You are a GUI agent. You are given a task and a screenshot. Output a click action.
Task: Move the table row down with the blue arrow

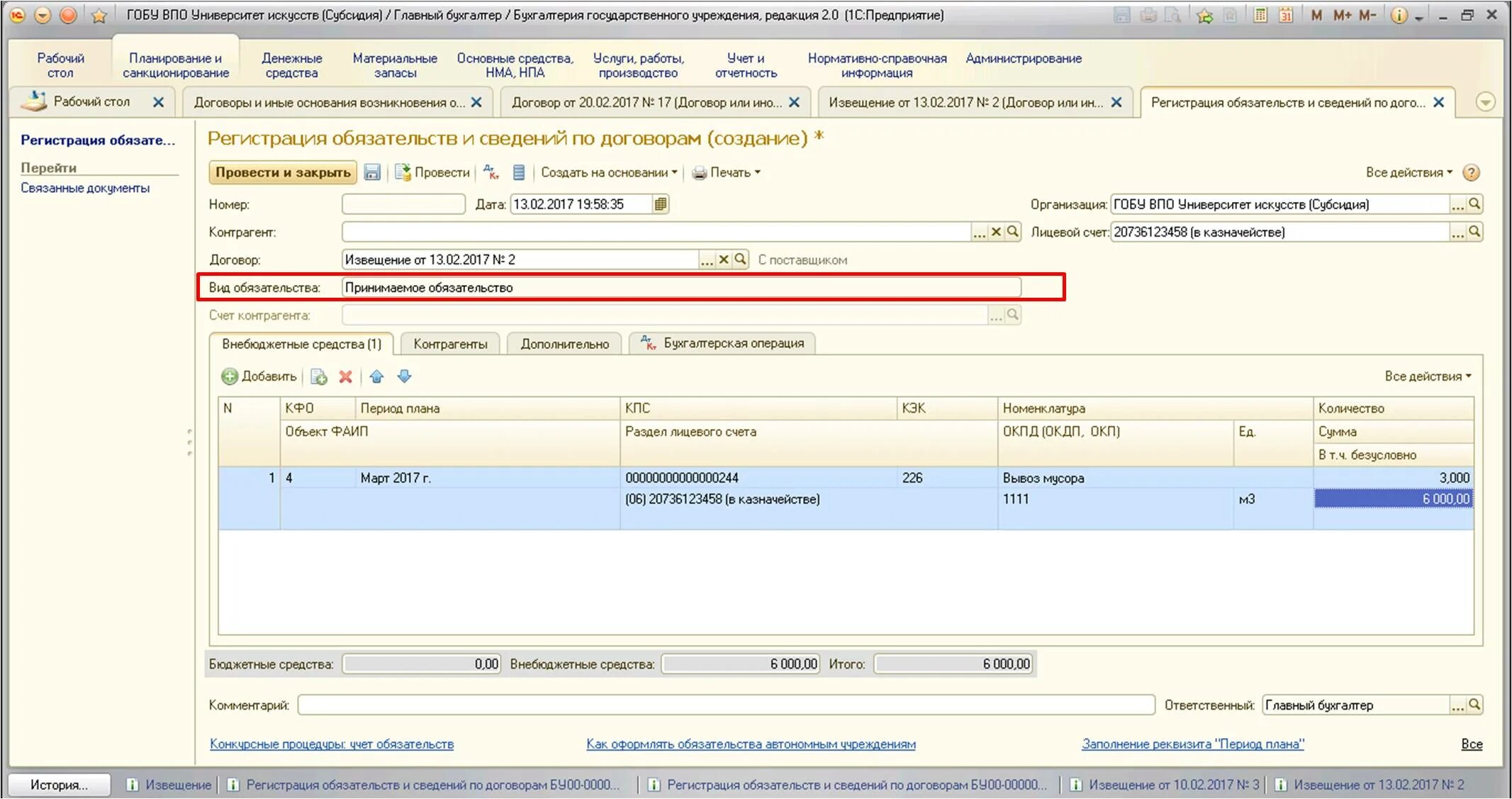(404, 376)
